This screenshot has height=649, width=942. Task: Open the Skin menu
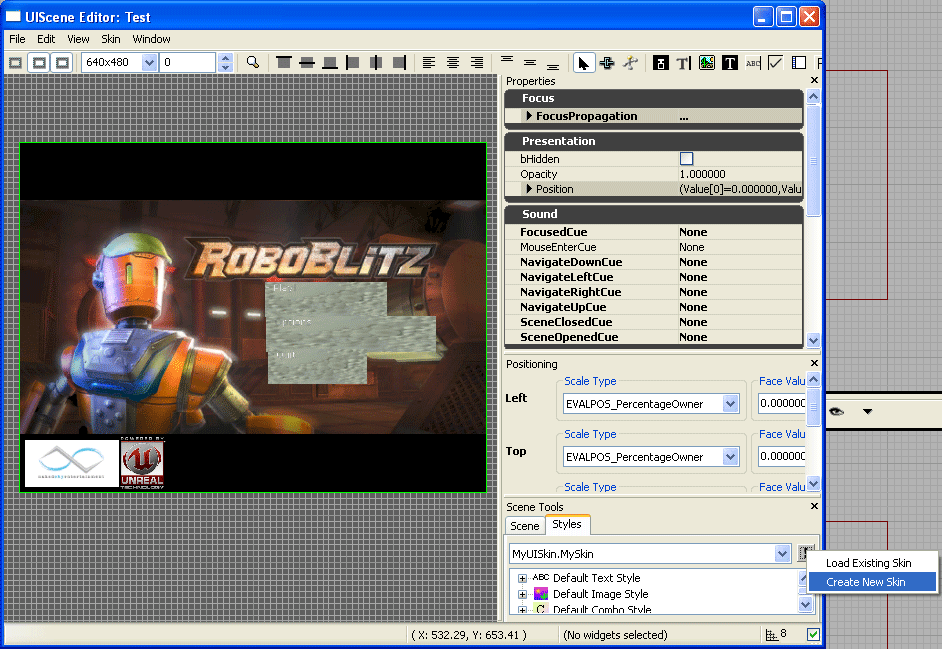coord(110,39)
